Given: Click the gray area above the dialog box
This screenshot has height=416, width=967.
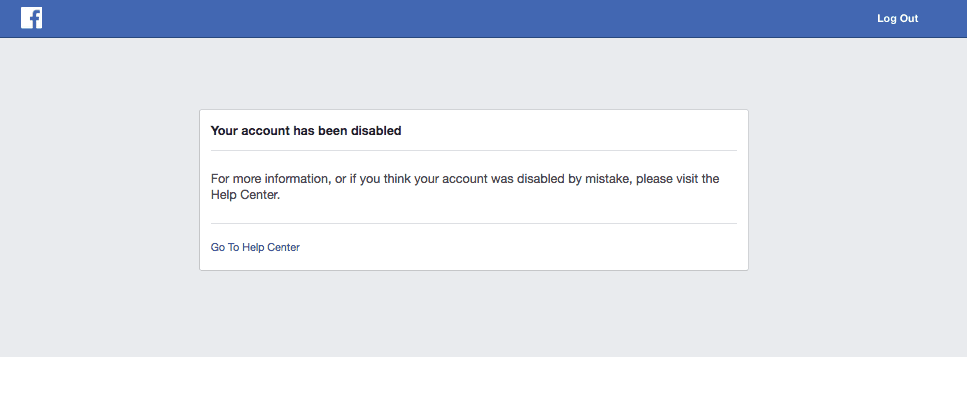Looking at the screenshot, I should [474, 74].
